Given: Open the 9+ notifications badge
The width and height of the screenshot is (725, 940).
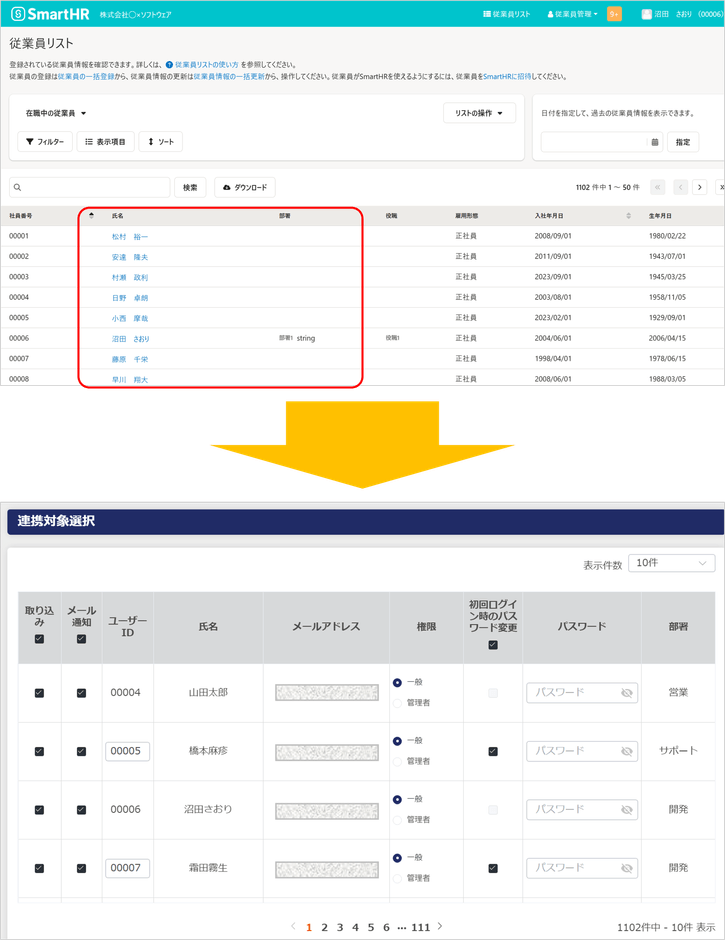Looking at the screenshot, I should 614,14.
